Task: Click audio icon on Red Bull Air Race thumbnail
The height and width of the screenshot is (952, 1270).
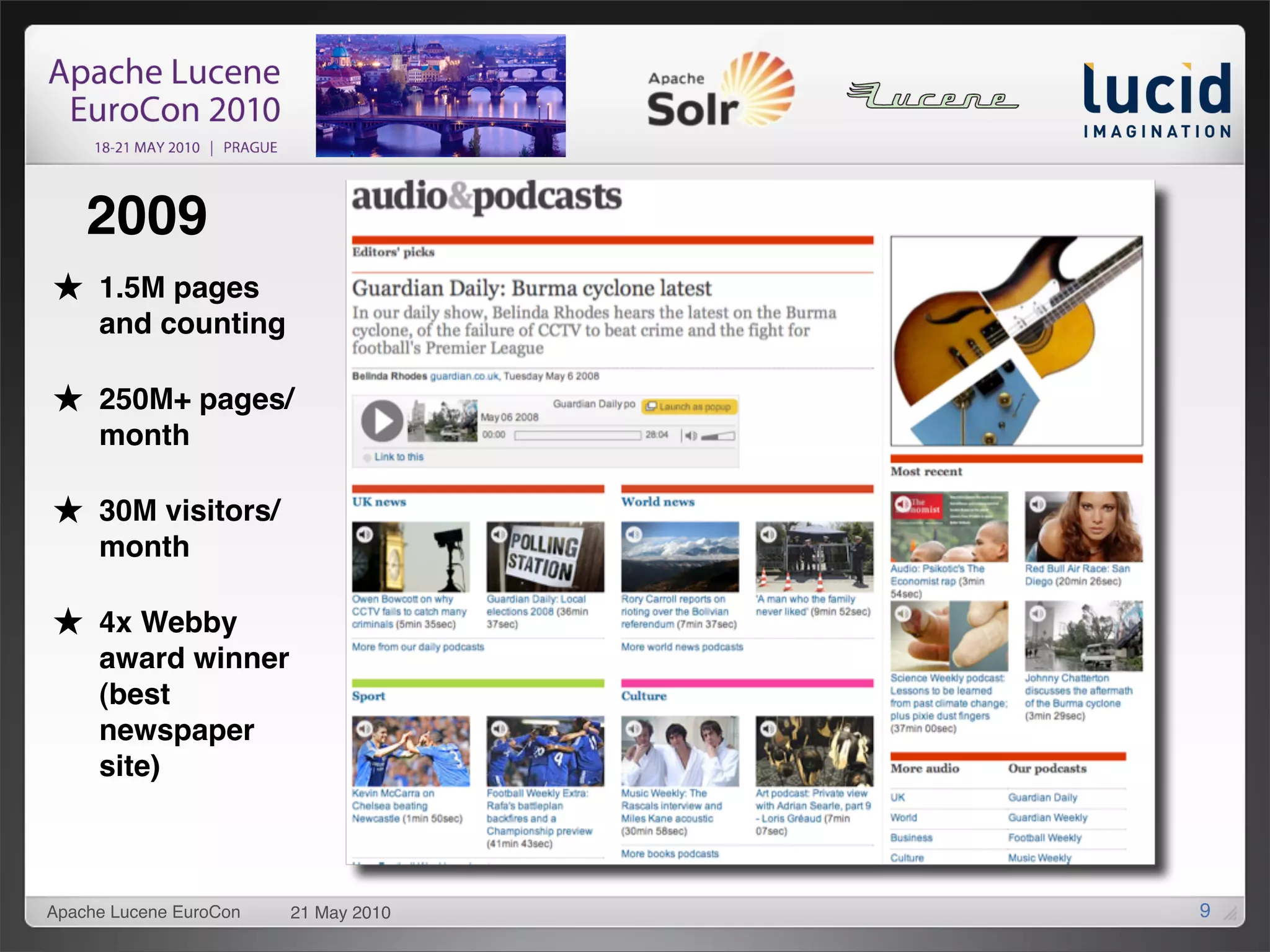Action: [1037, 505]
